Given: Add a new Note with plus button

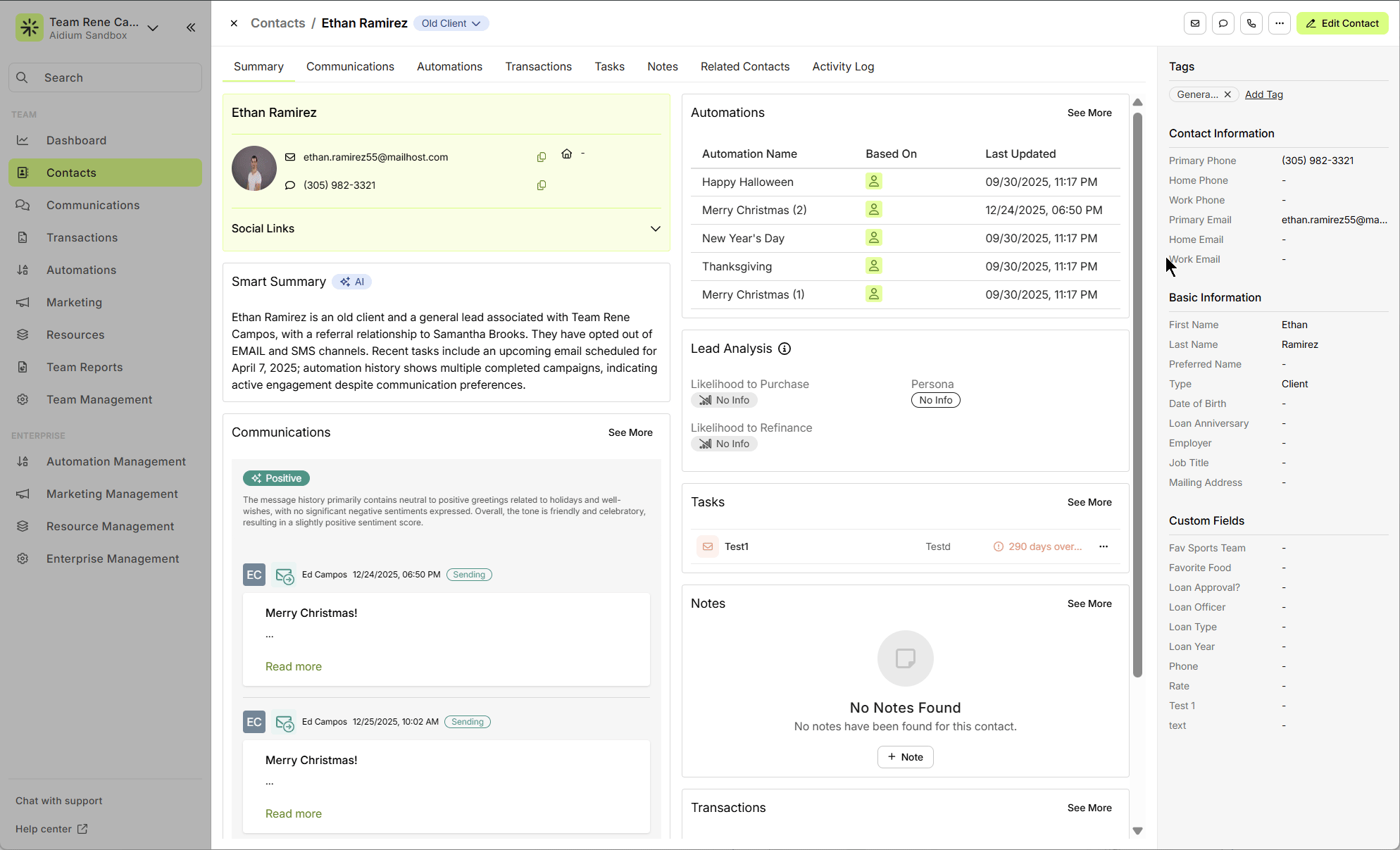Looking at the screenshot, I should point(905,757).
